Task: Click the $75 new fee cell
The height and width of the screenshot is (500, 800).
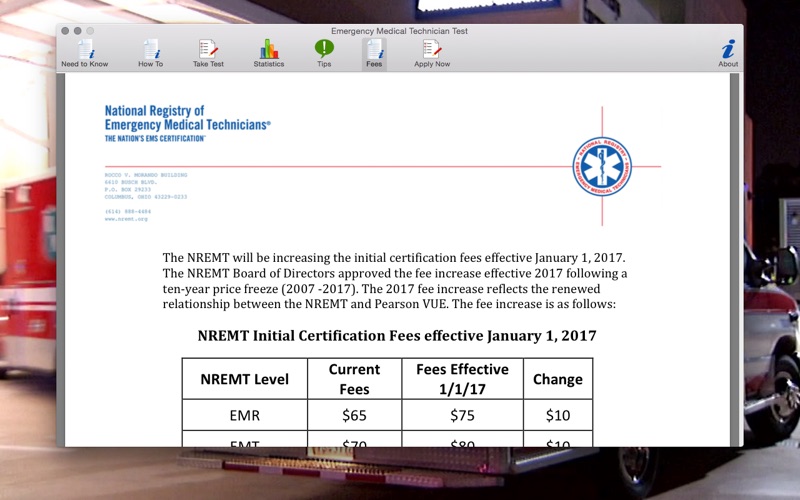Action: point(462,415)
